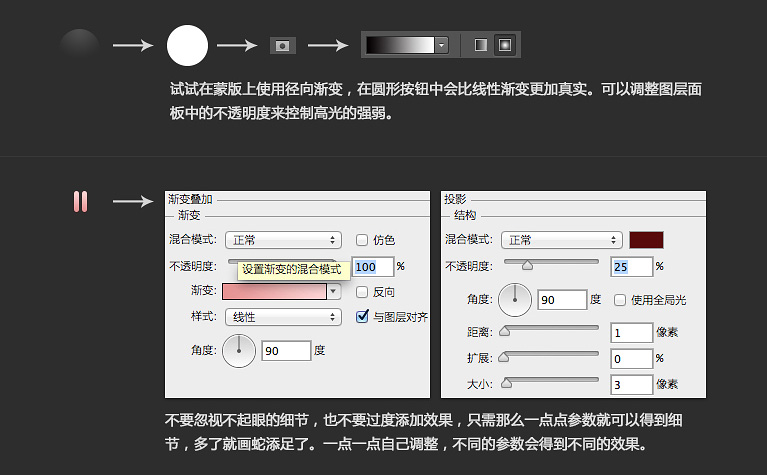This screenshot has width=767, height=475.
Task: Click the 距离 distance value field
Action: tap(632, 333)
